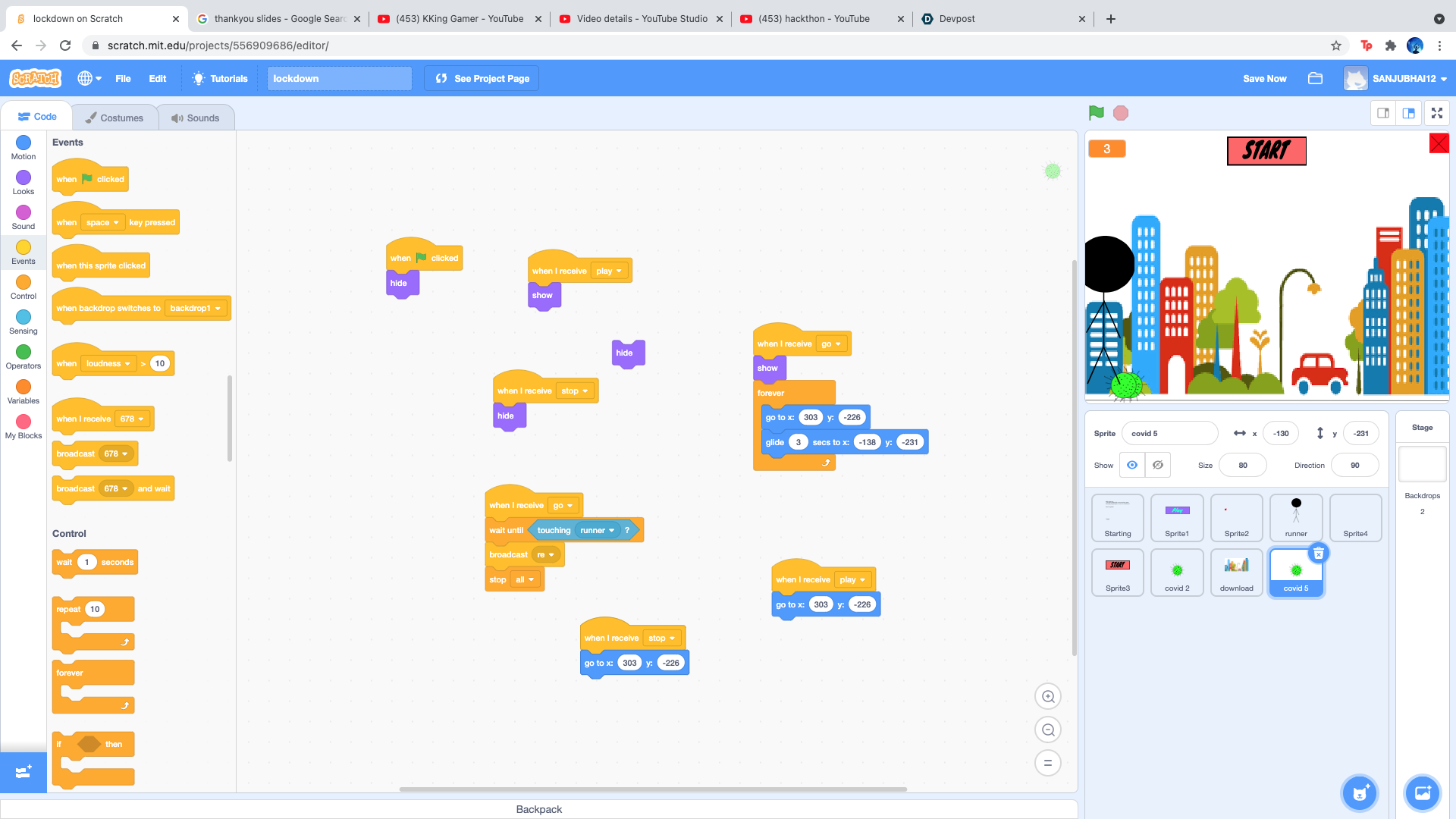This screenshot has width=1456, height=819.
Task: Select the Motion block category
Action: click(x=24, y=147)
